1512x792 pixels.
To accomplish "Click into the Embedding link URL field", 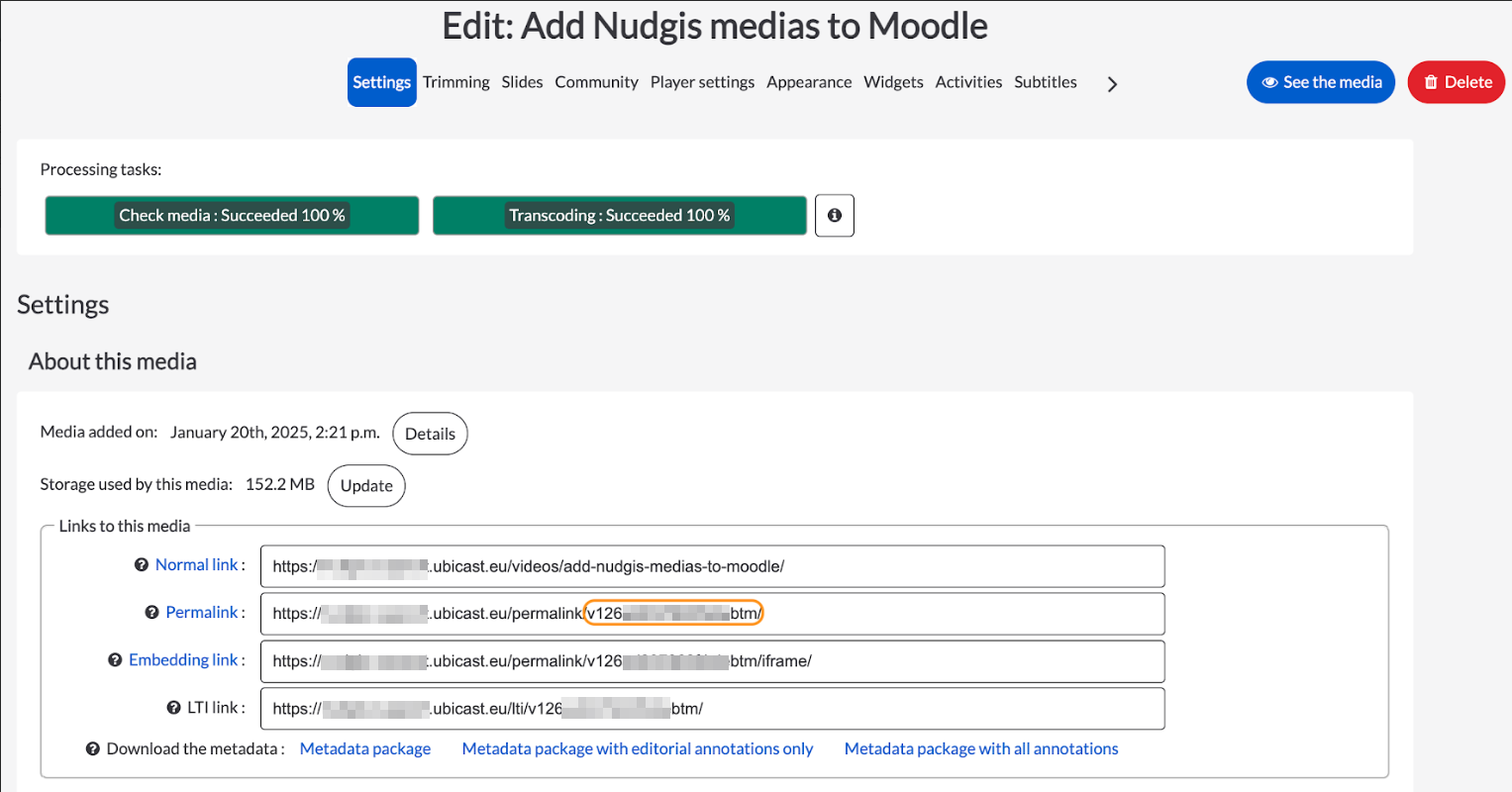I will coord(712,661).
